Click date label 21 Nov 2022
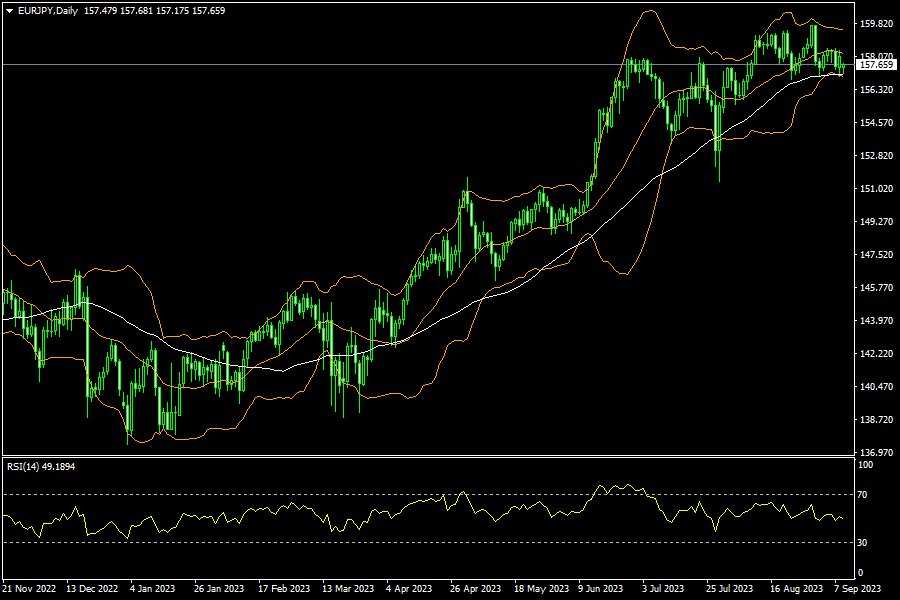Image resolution: width=900 pixels, height=600 pixels. pyautogui.click(x=29, y=589)
